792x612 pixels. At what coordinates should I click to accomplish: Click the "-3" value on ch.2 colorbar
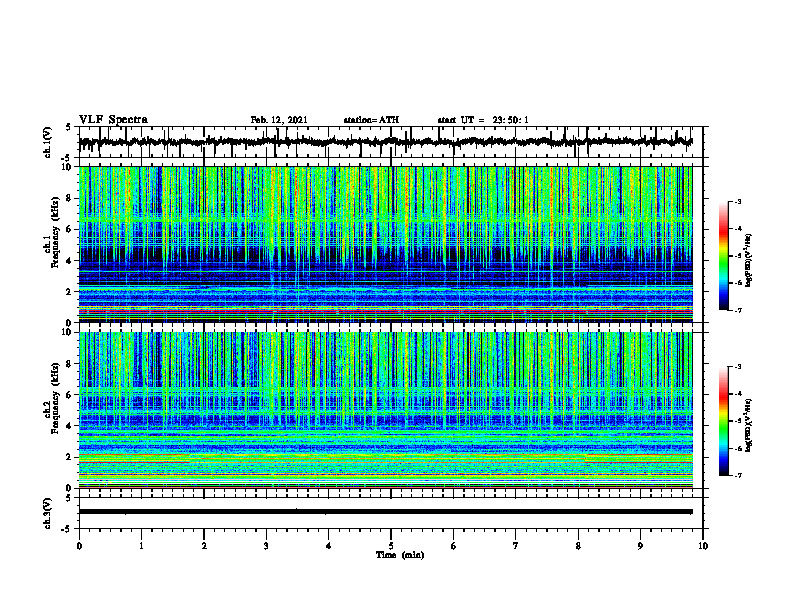[x=738, y=367]
